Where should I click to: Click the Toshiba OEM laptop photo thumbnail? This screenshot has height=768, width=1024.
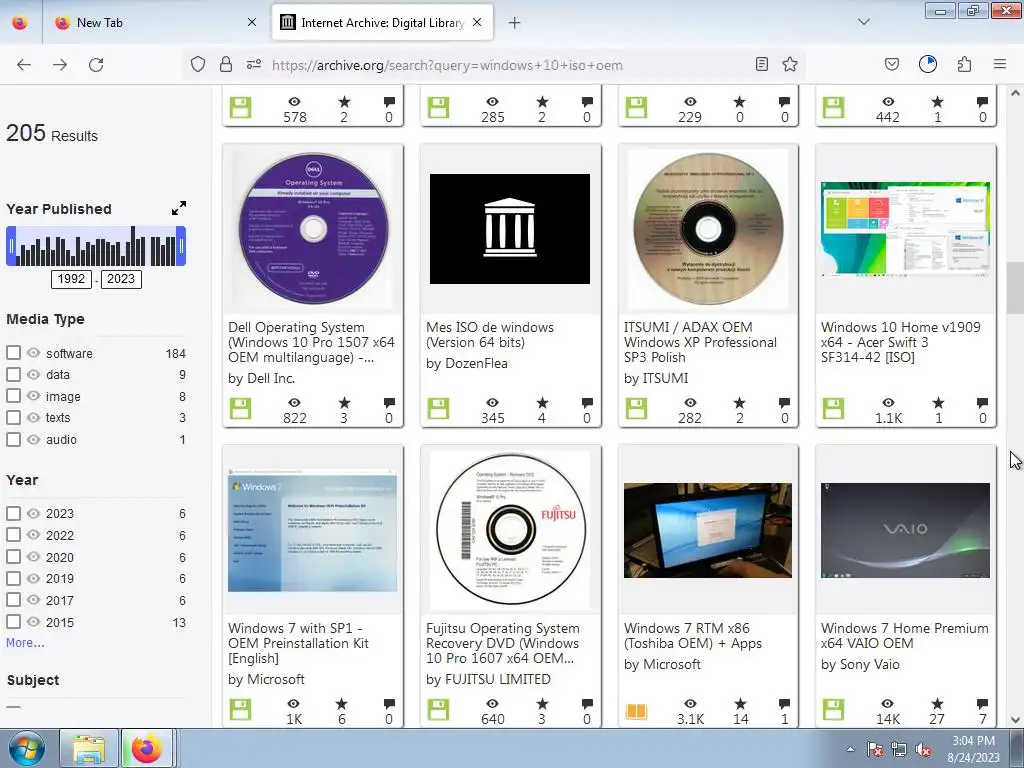[708, 530]
